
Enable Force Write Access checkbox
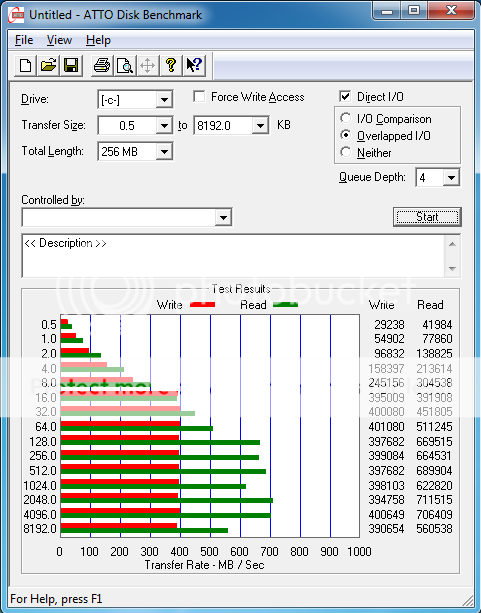tap(199, 97)
